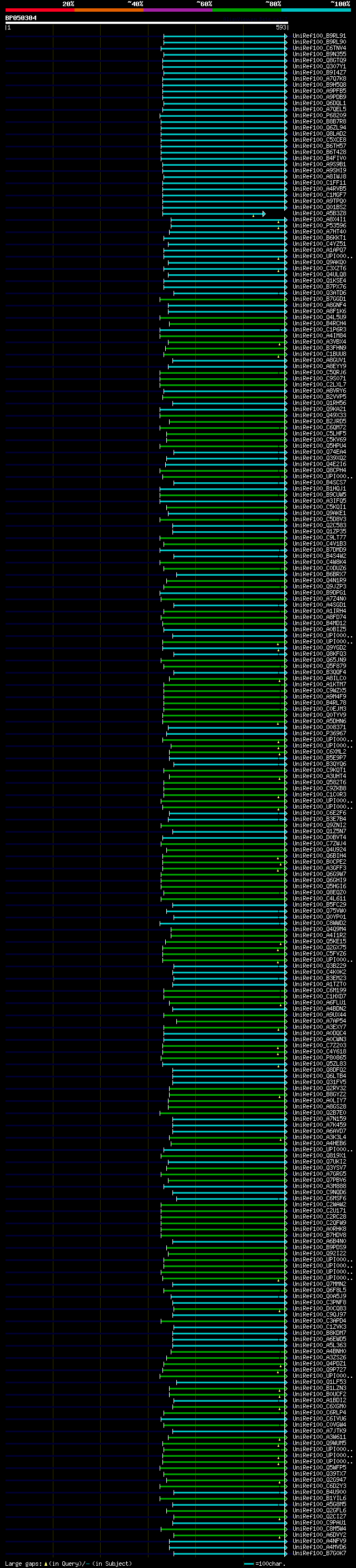
Task: Click the UniRef100_B5E9P7 label
Action: (319, 758)
